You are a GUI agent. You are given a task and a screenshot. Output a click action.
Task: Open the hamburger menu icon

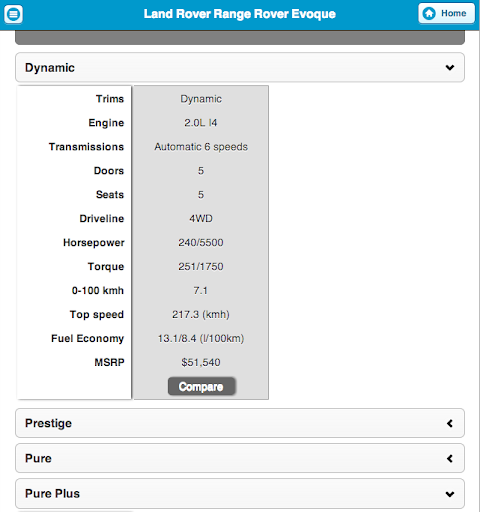13,14
